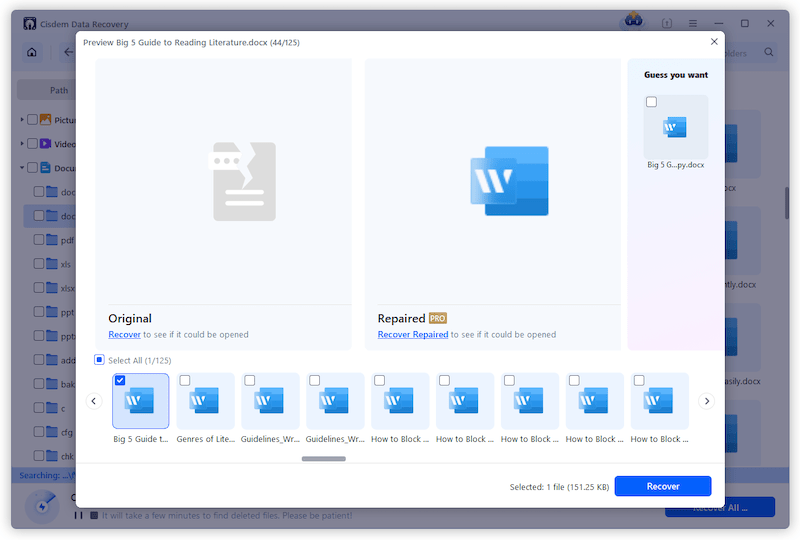Show the previous thumbnails with left arrow
The height and width of the screenshot is (540, 800).
tap(93, 401)
